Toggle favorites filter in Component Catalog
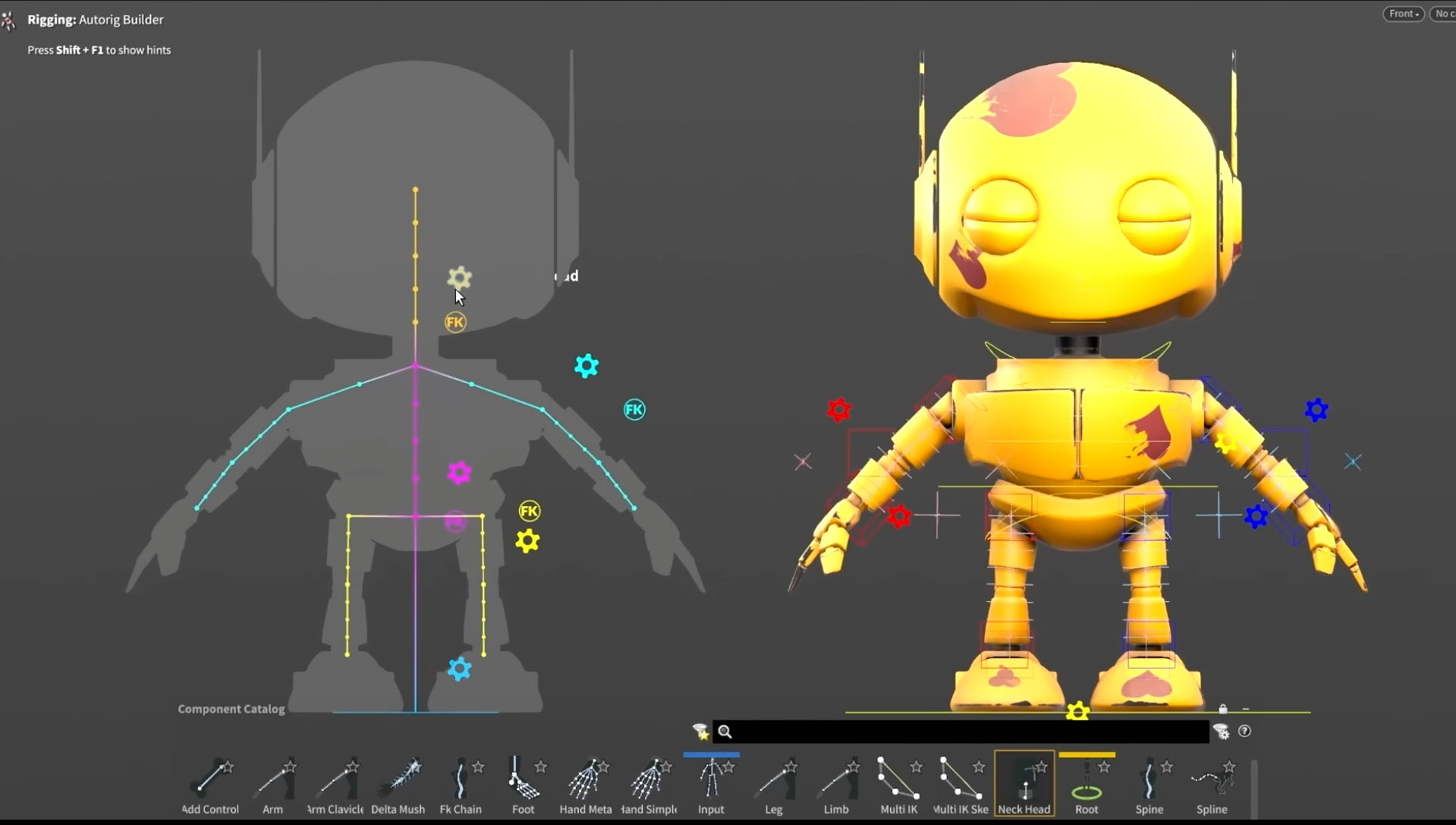This screenshot has width=1456, height=825. [x=700, y=732]
